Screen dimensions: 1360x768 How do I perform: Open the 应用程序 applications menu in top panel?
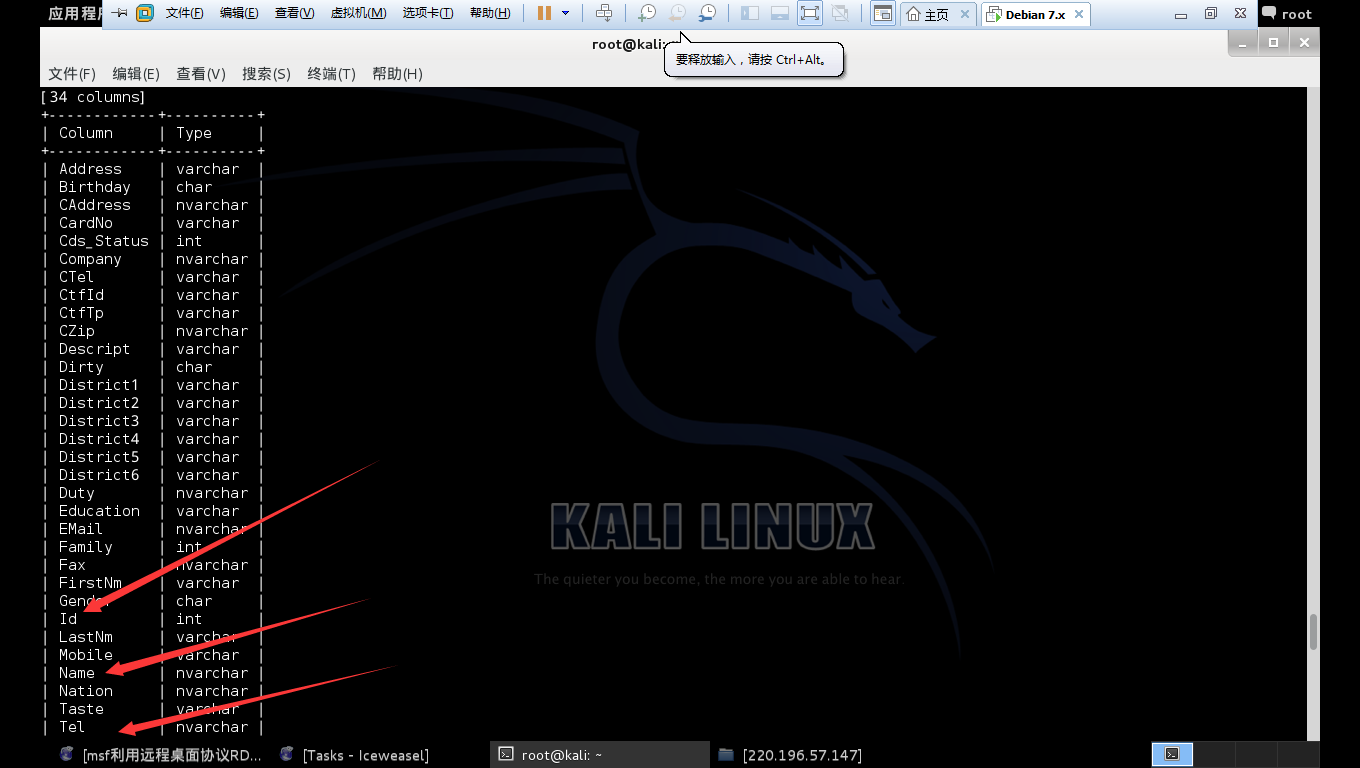click(73, 14)
